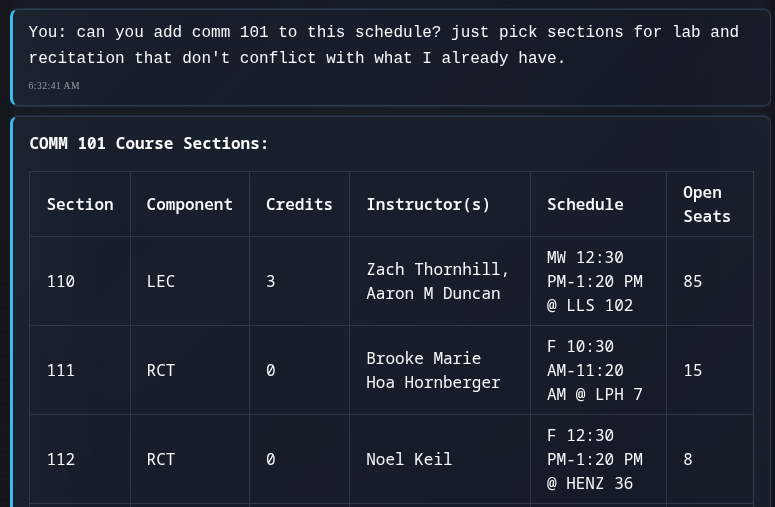This screenshot has width=775, height=507.
Task: Click the Credits column header
Action: pos(299,204)
